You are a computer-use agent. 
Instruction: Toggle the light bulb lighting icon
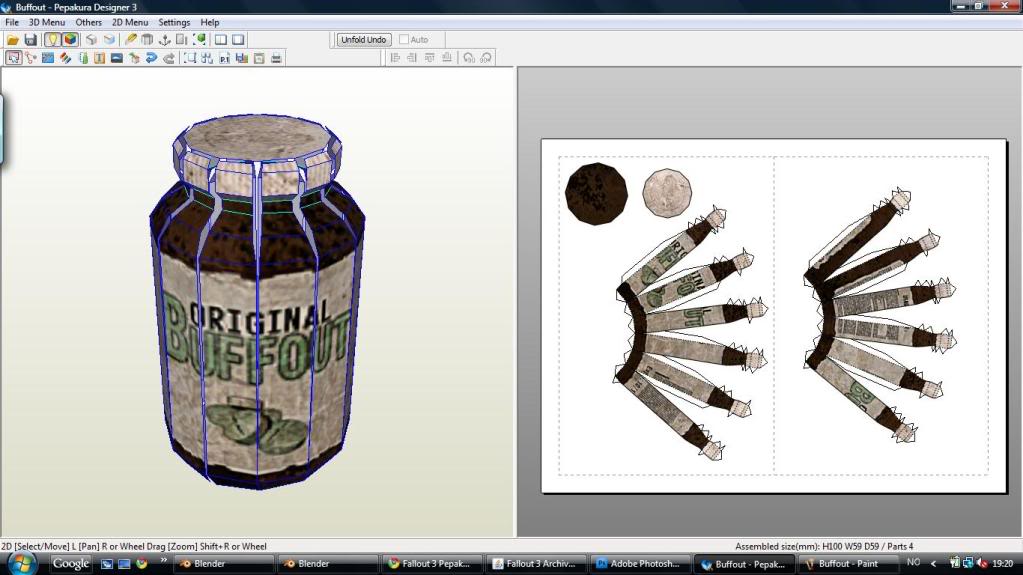52,40
